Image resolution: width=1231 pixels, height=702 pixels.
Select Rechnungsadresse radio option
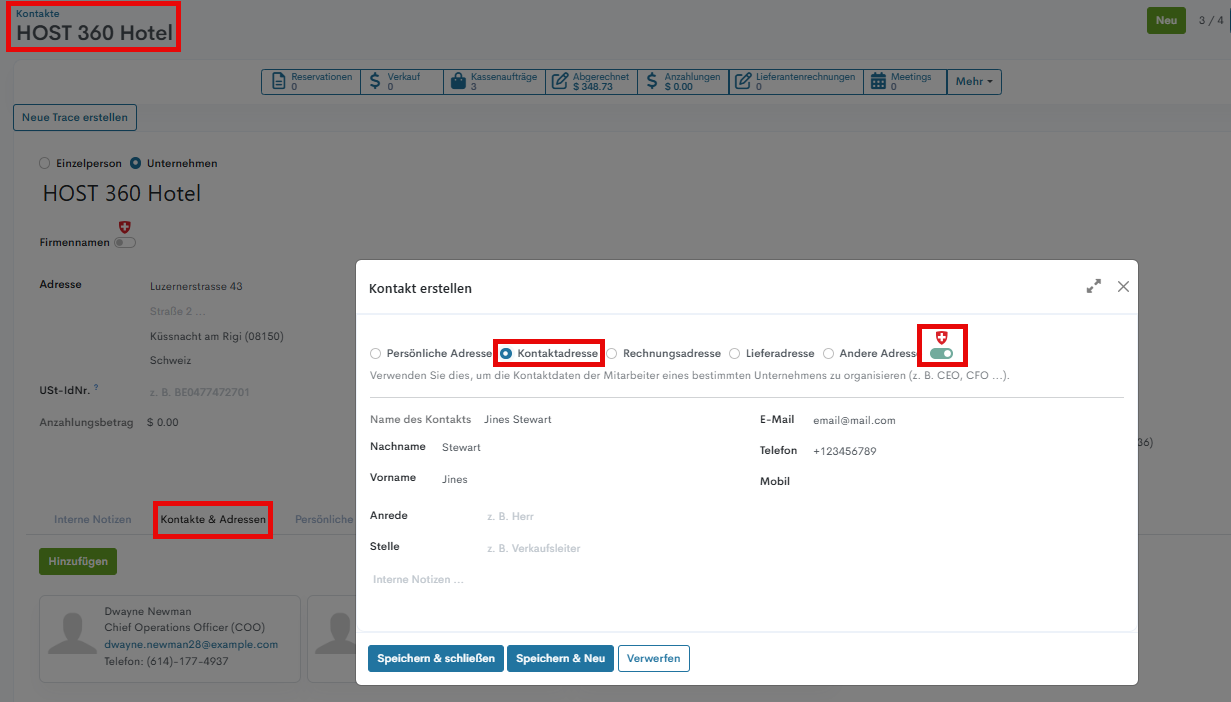coord(612,354)
